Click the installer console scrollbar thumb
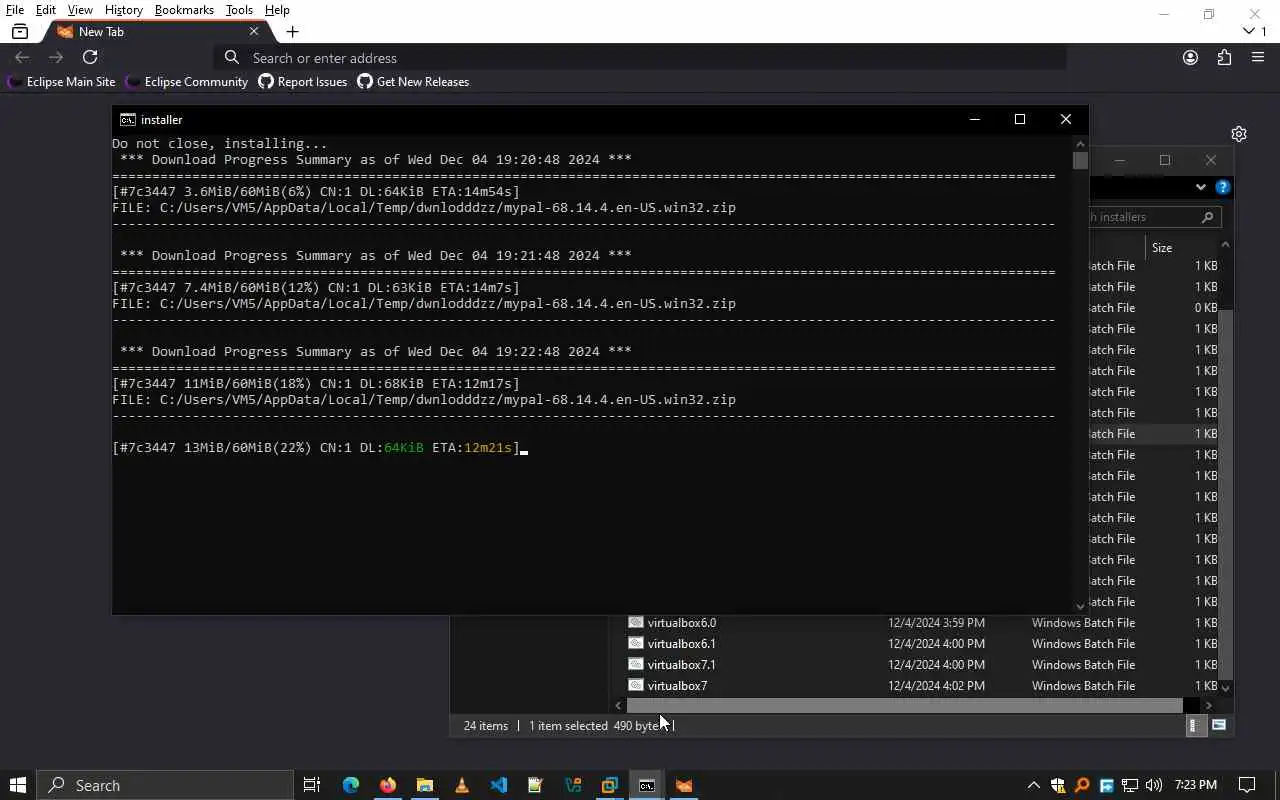This screenshot has height=800, width=1280. tap(1080, 161)
